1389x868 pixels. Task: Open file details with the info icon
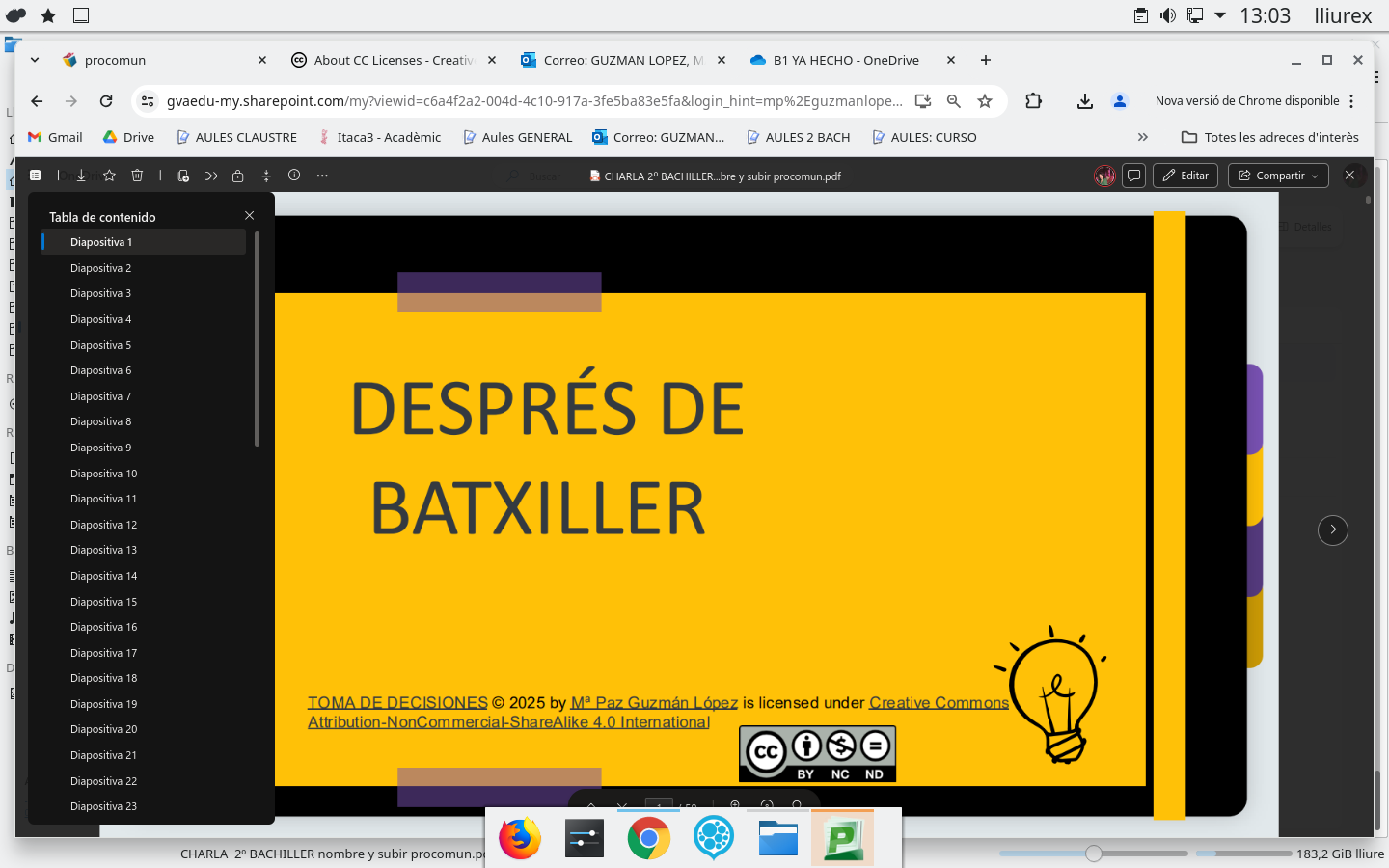pos(294,176)
